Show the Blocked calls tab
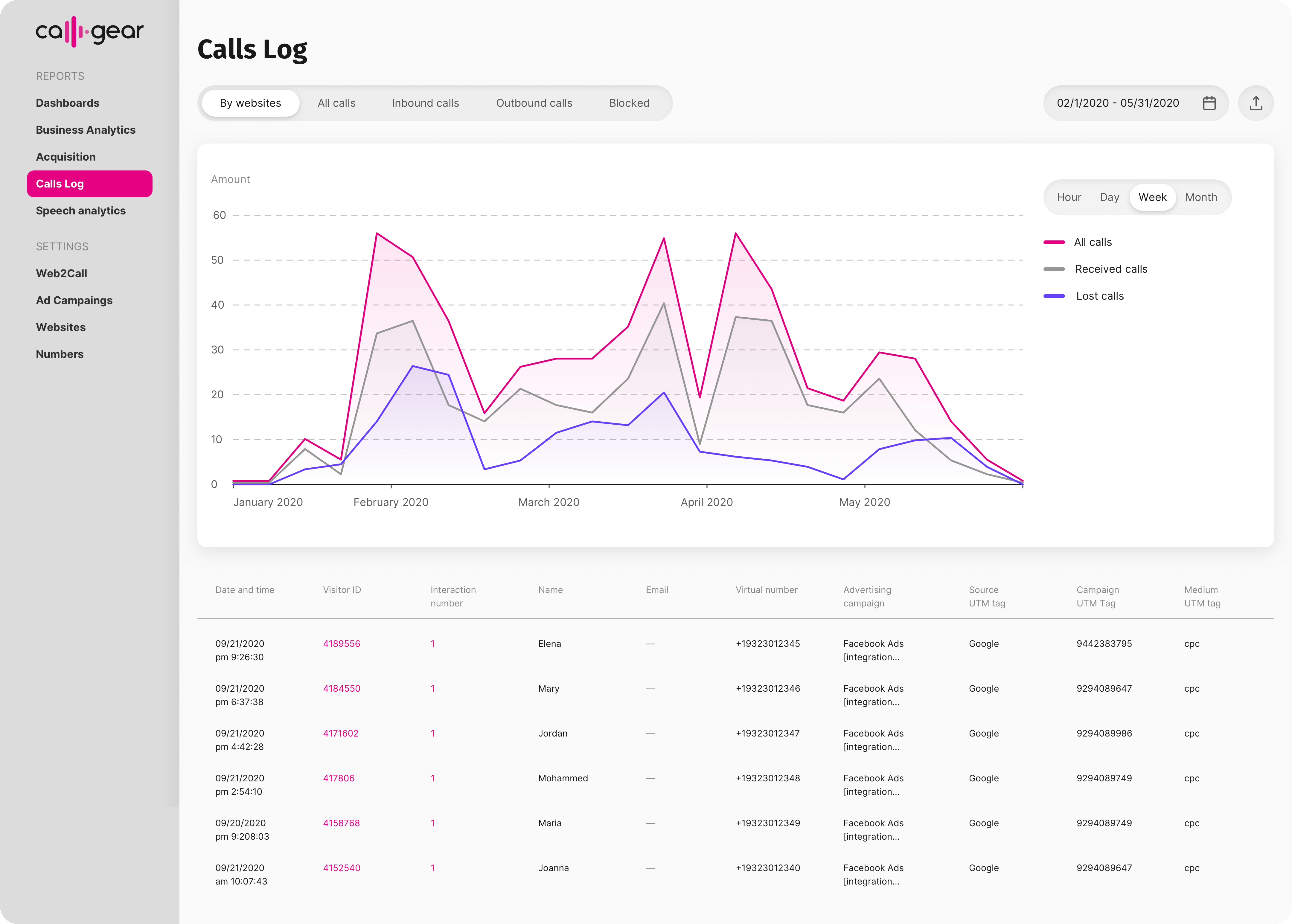The image size is (1292, 924). [629, 103]
